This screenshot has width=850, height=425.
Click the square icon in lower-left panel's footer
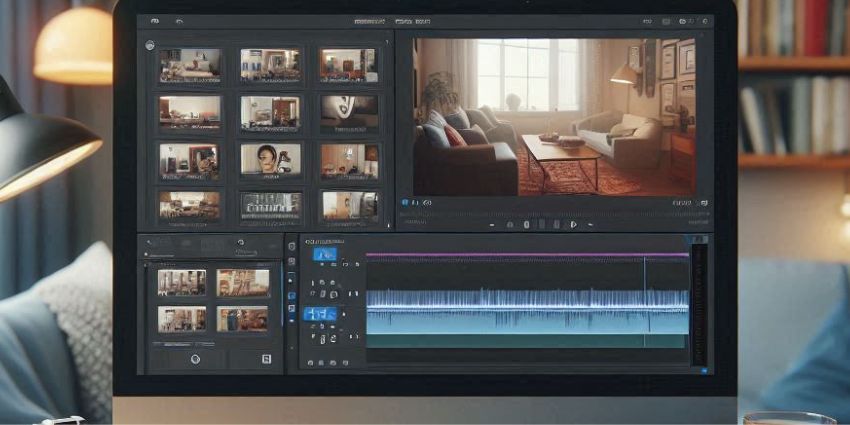click(x=266, y=359)
